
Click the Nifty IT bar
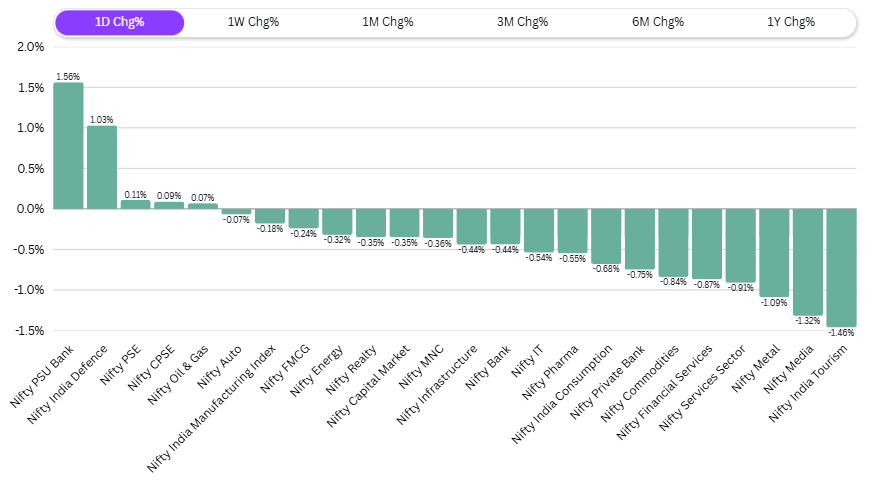coord(539,230)
